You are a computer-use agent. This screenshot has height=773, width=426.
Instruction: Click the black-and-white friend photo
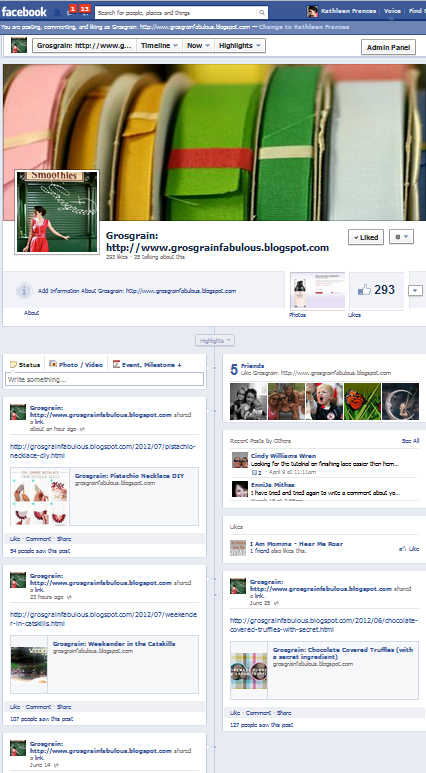(248, 401)
